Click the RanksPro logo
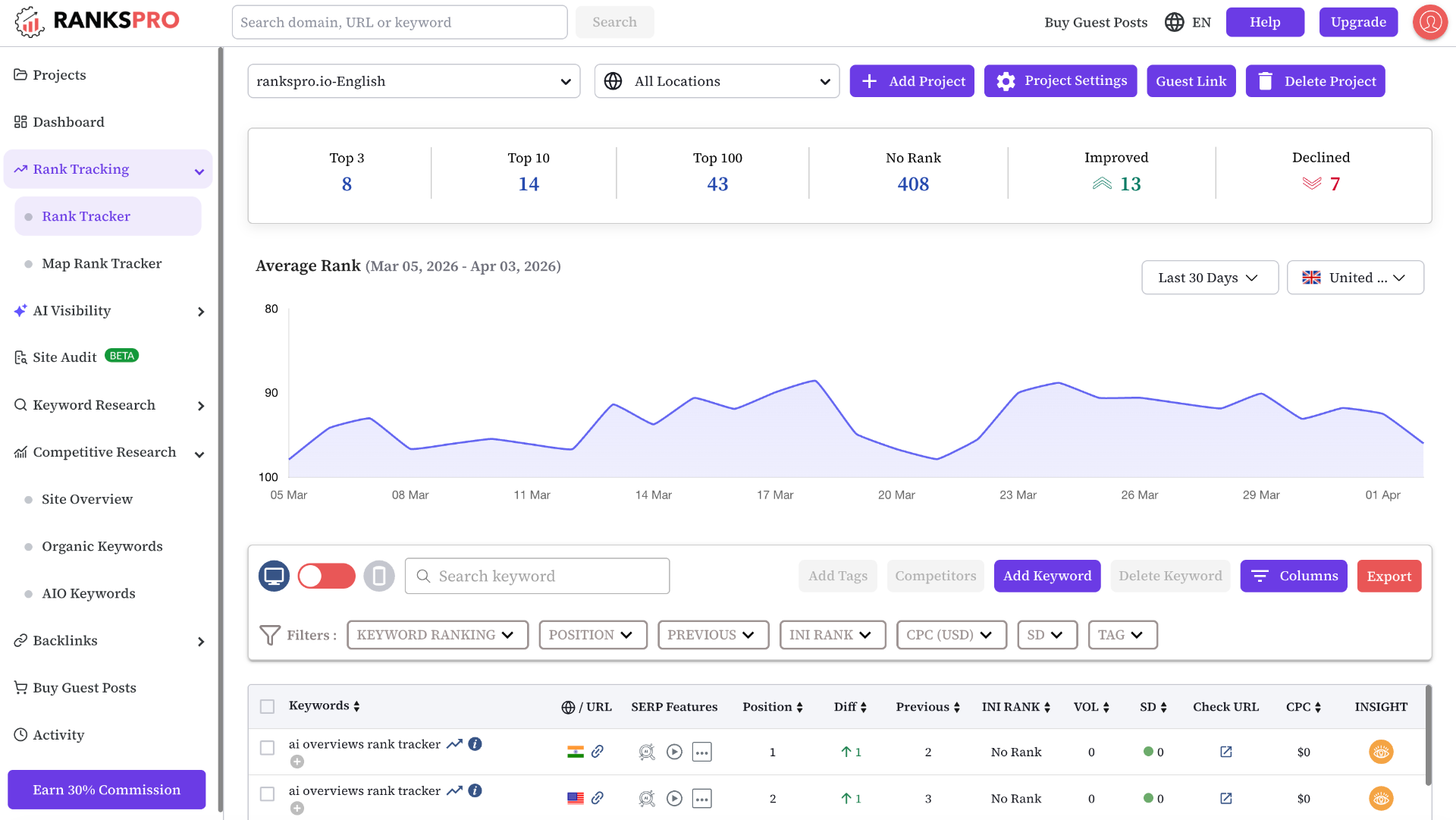The width and height of the screenshot is (1456, 820). (97, 21)
